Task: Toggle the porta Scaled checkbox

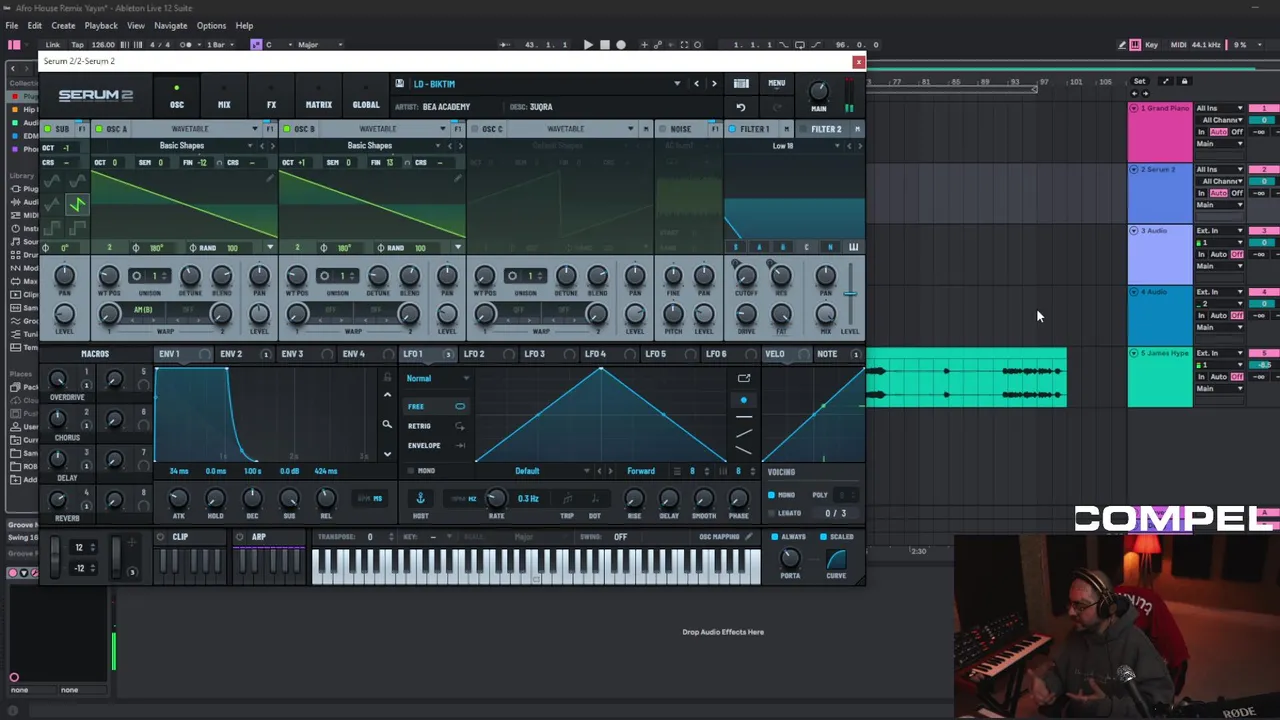Action: (823, 537)
